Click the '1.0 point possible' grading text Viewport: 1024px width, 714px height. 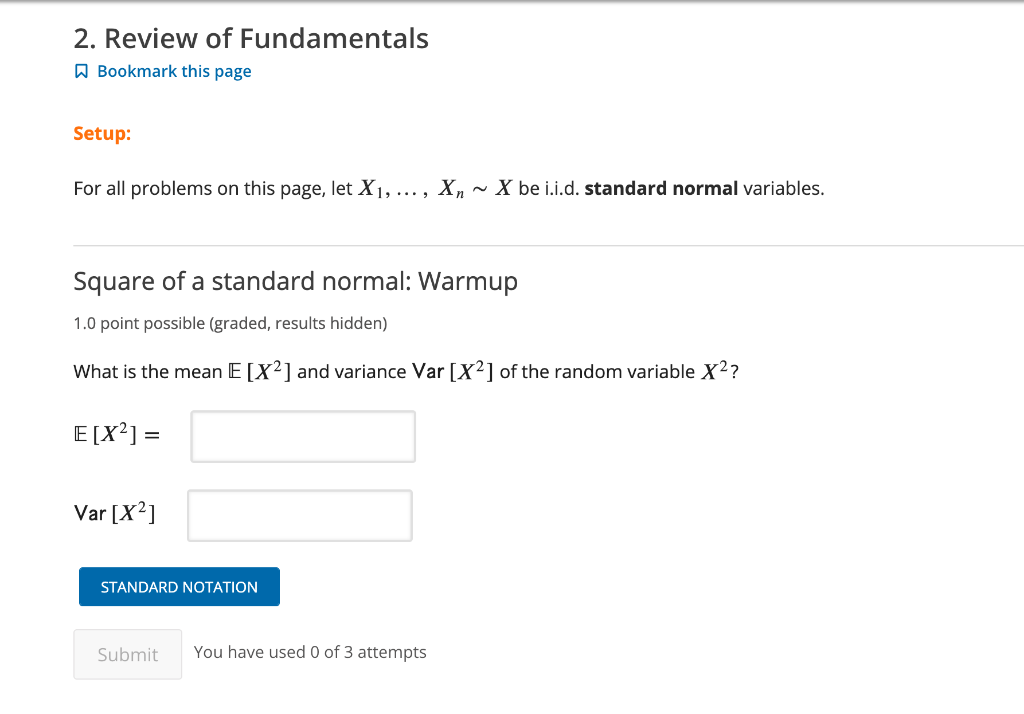pos(230,324)
